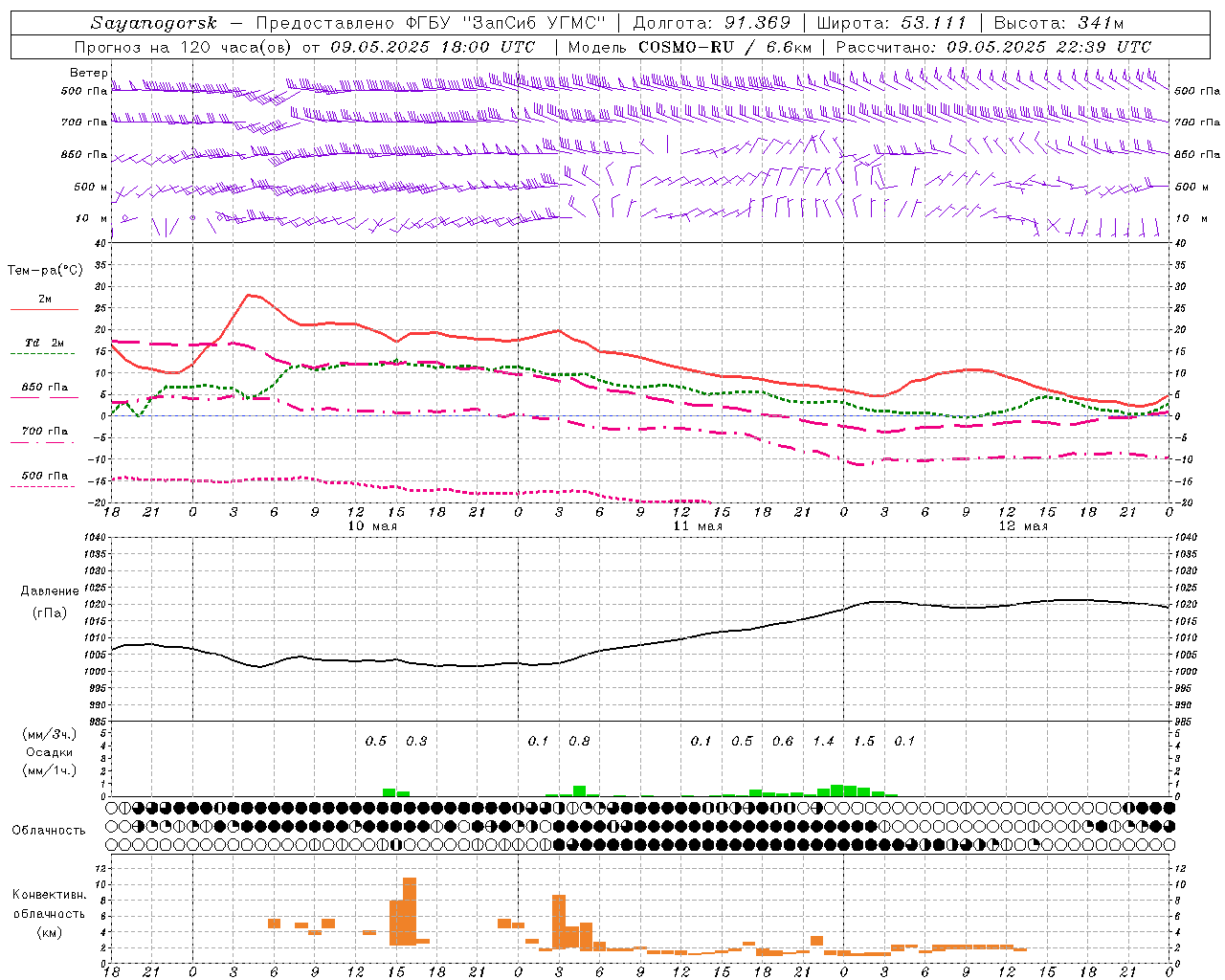Click the 'Облачность' cloud cover label
The image size is (1225, 980).
tap(49, 831)
